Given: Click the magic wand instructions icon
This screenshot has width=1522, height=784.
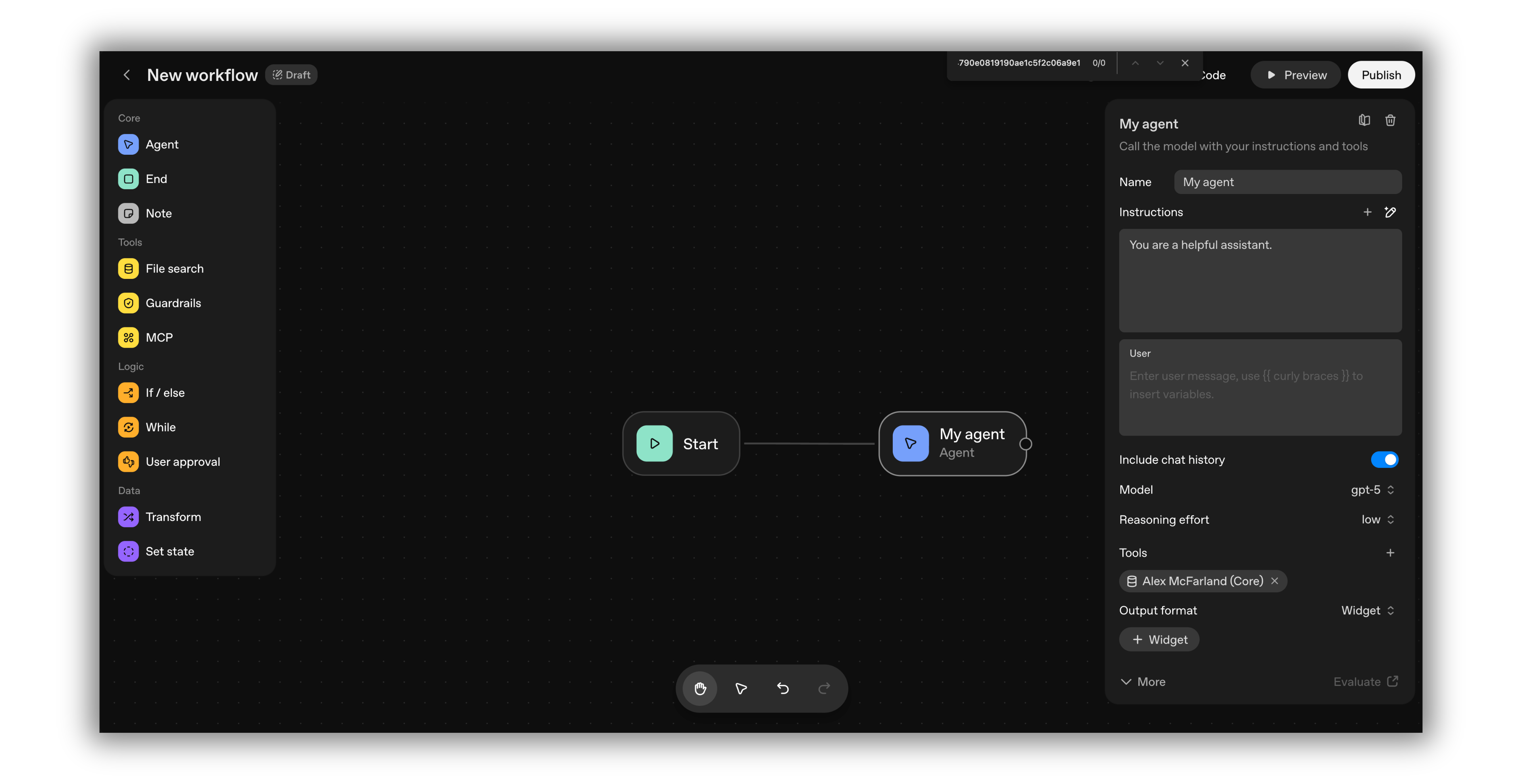Looking at the screenshot, I should coord(1390,212).
